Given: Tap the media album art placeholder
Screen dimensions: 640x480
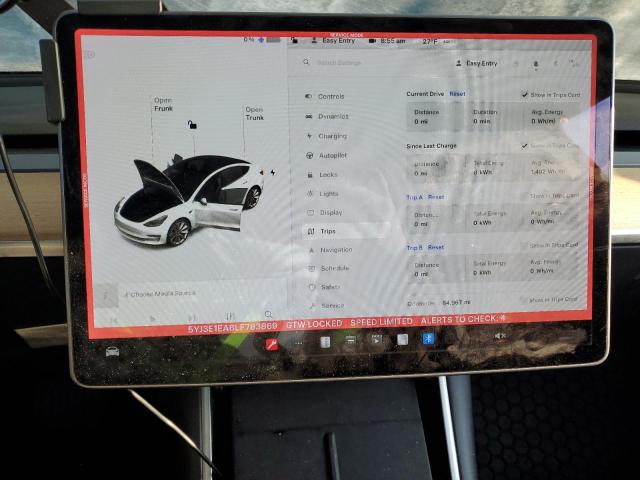Looking at the screenshot, I should pyautogui.click(x=106, y=296).
